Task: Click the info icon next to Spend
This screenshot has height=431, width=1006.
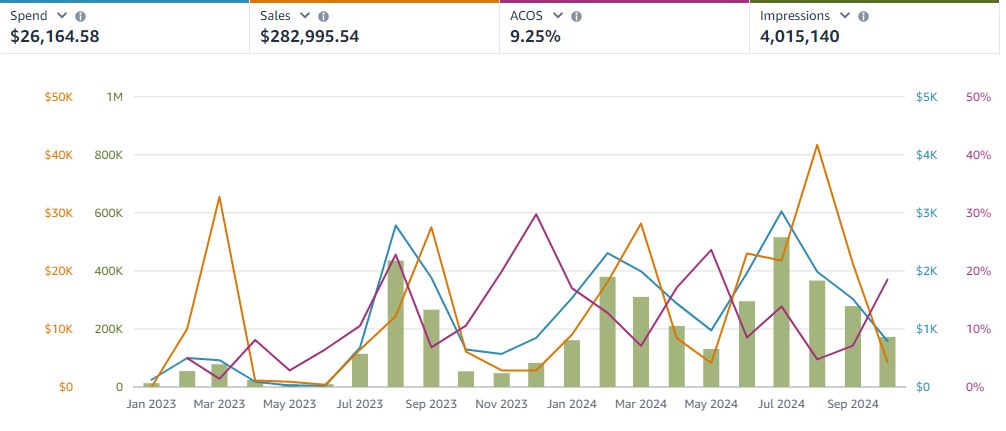Action: [80, 17]
